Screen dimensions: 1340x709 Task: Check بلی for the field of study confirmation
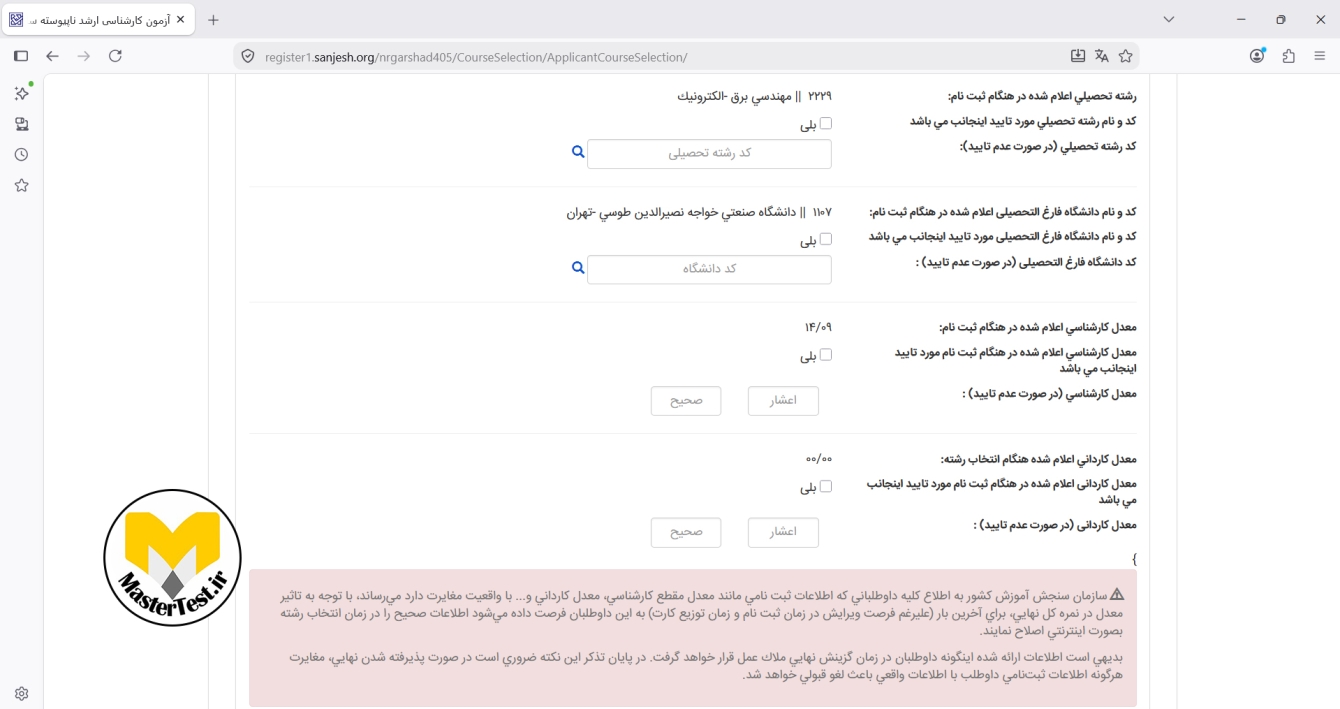pos(825,124)
